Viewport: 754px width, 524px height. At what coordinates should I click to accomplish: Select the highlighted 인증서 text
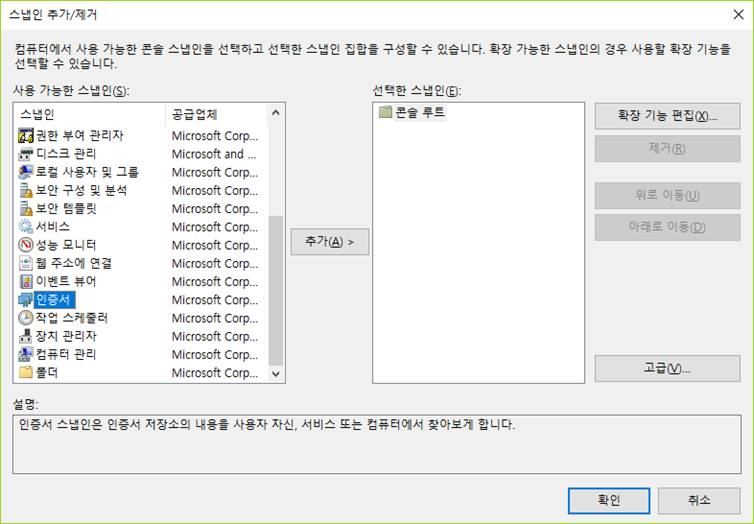click(x=54, y=299)
